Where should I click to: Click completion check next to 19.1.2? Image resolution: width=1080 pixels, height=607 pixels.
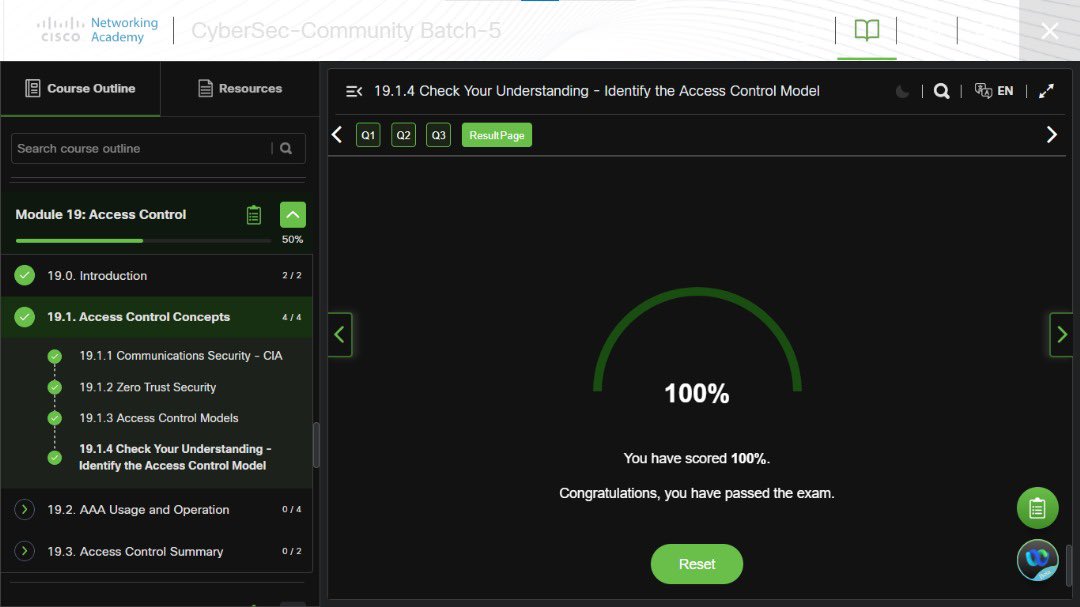pyautogui.click(x=55, y=387)
